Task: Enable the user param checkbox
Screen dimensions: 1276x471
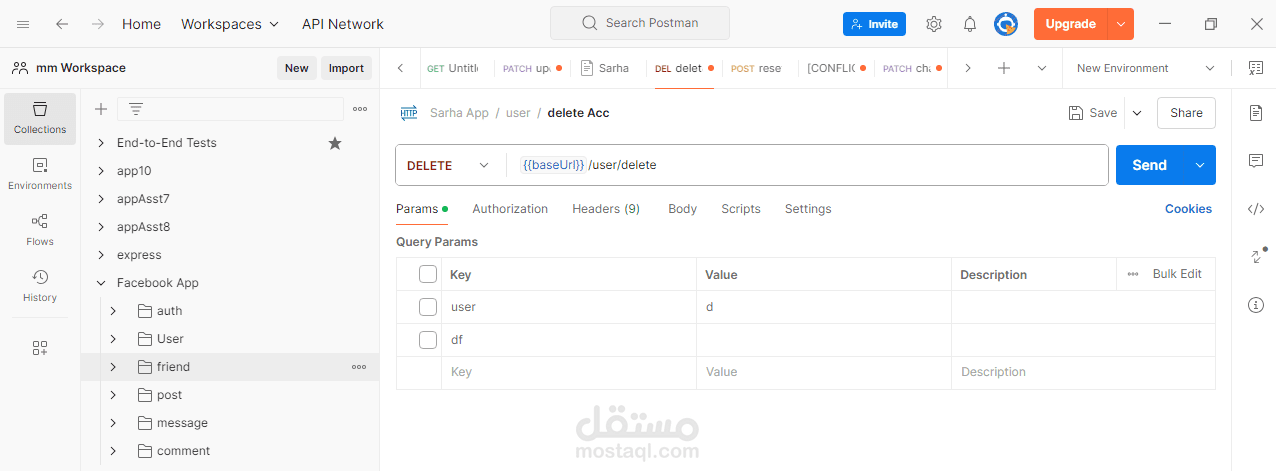Action: coord(428,307)
